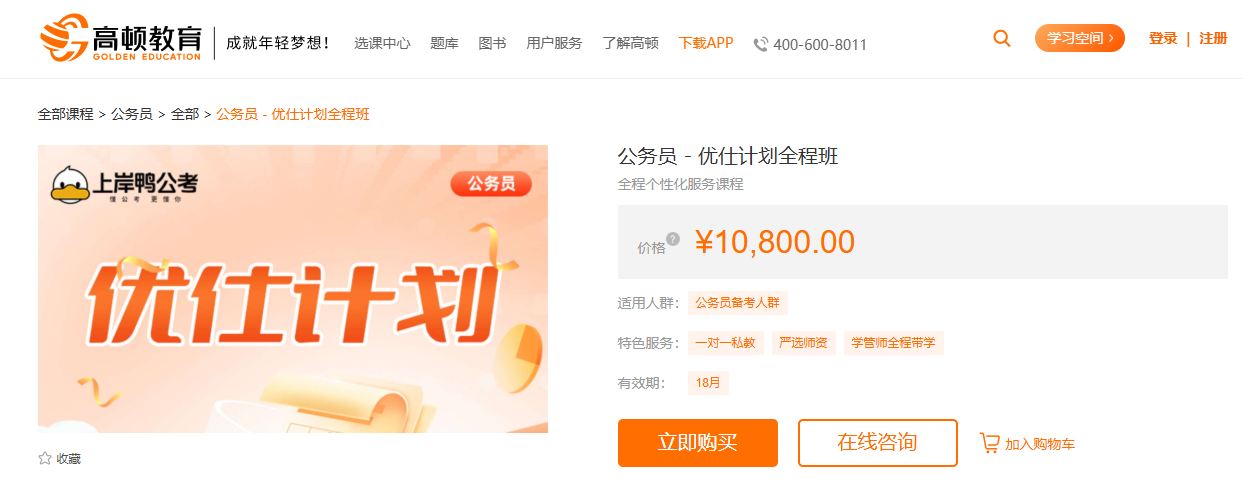
Task: Open the 图书 navigation item
Action: [x=492, y=43]
